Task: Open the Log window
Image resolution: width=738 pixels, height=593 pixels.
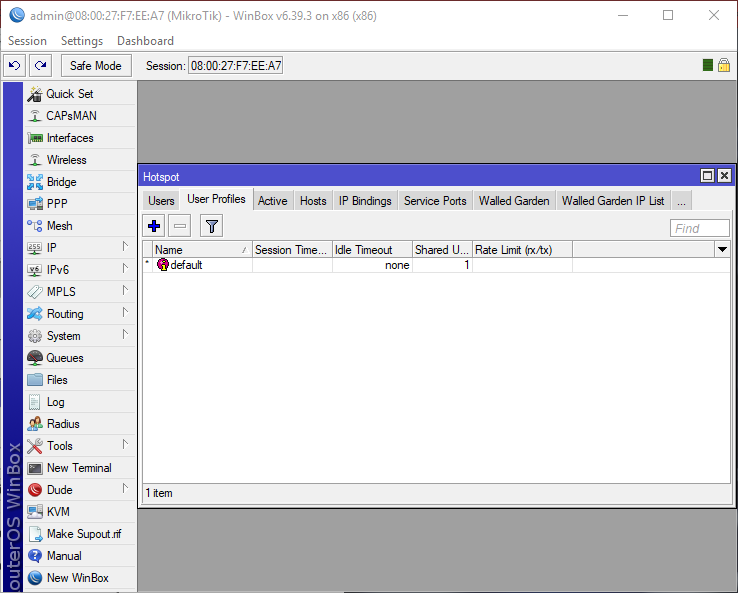Action: click(80, 402)
